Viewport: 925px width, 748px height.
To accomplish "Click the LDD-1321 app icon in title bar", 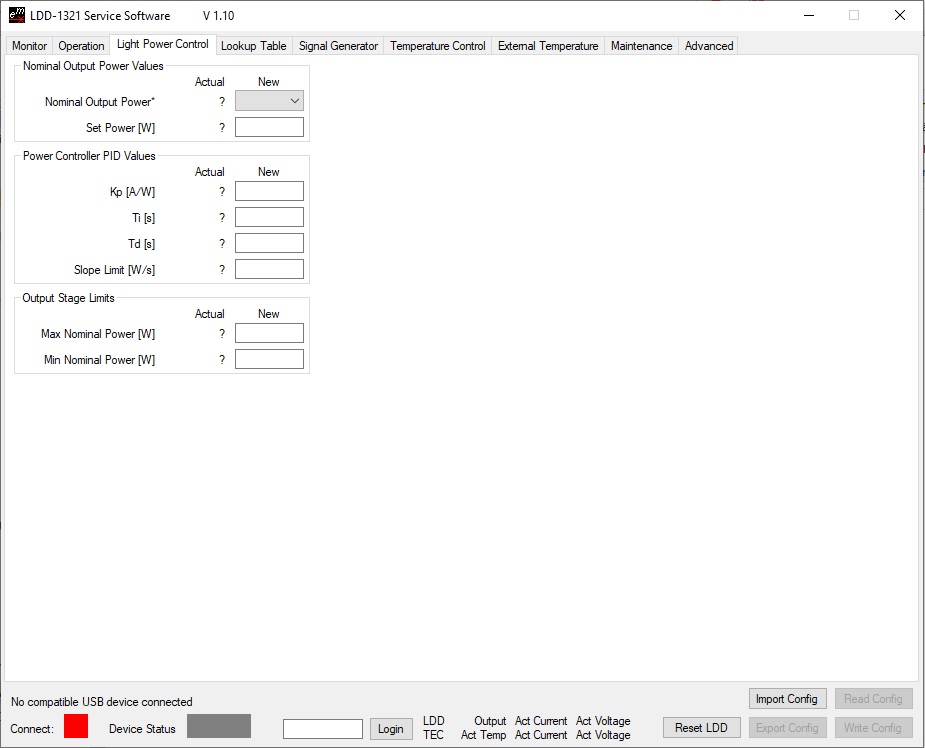I will [x=17, y=15].
